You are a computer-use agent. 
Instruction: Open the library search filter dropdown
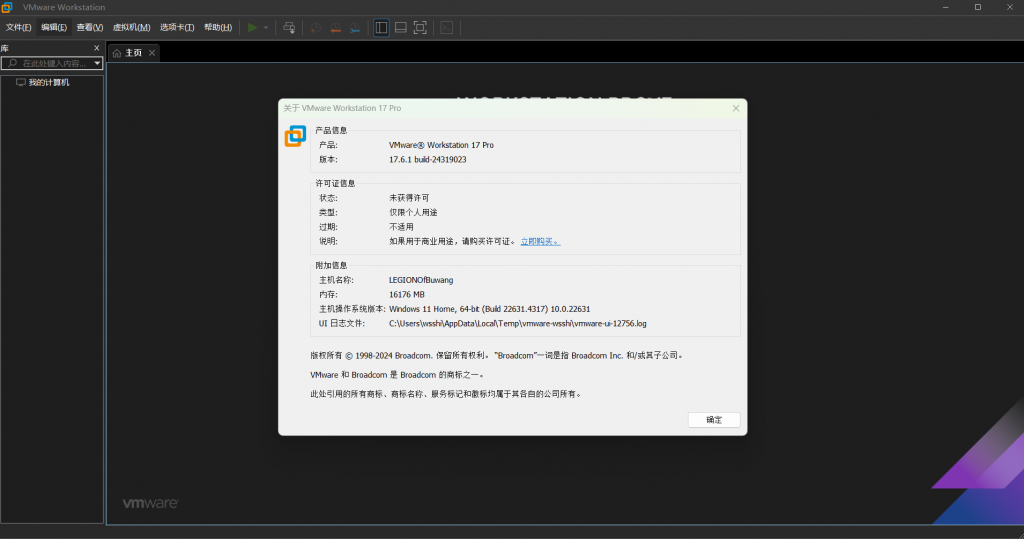tap(97, 63)
